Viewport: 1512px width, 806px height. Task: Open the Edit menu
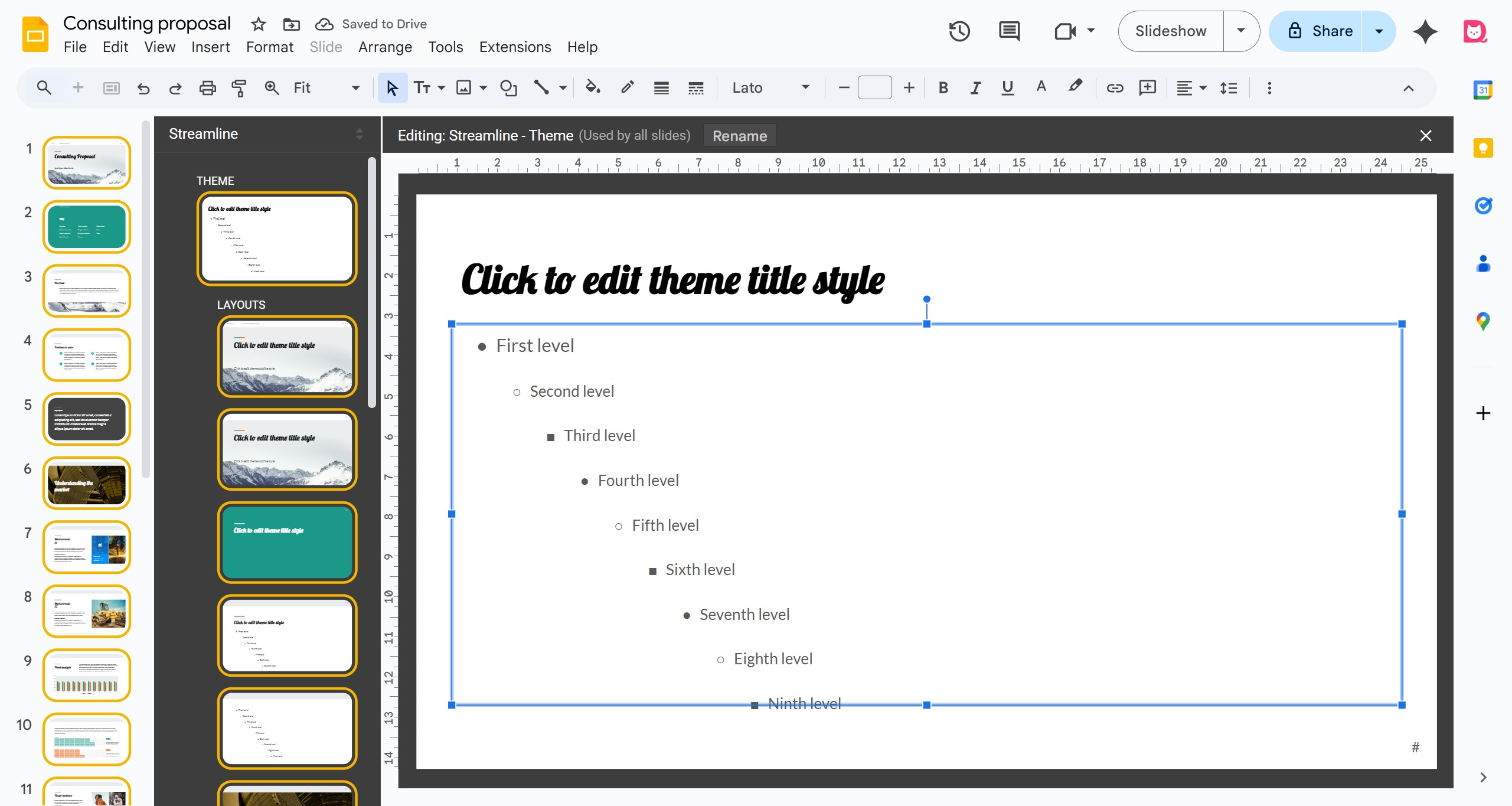tap(115, 47)
